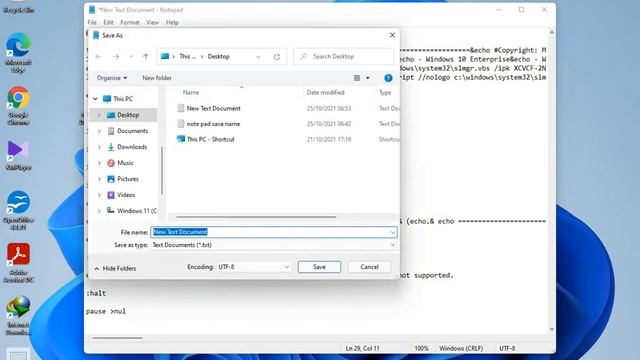Viewport: 640px width, 360px height.
Task: Click the Ln 29, Col 11 status entry
Action: click(x=362, y=349)
